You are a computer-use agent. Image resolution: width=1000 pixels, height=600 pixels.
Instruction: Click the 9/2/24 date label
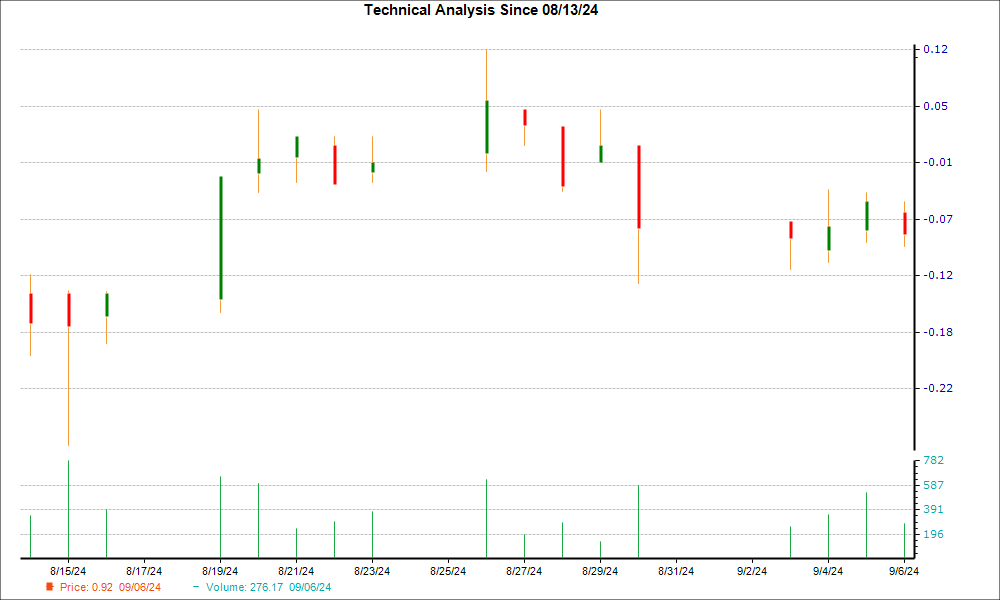(x=752, y=571)
